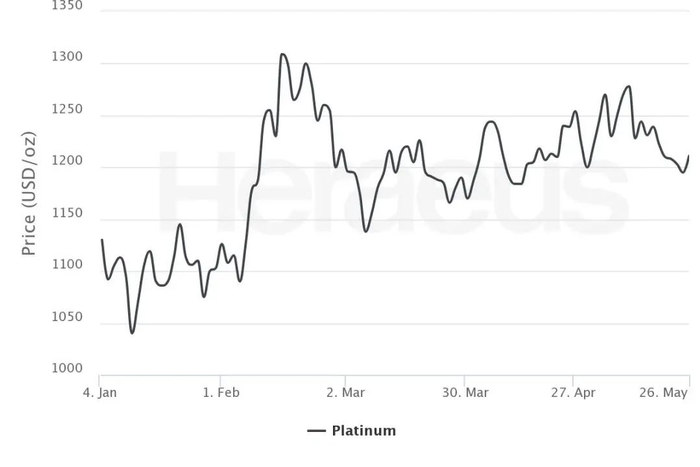Click the 1350 y-axis label
The width and height of the screenshot is (700, 467).
point(67,7)
